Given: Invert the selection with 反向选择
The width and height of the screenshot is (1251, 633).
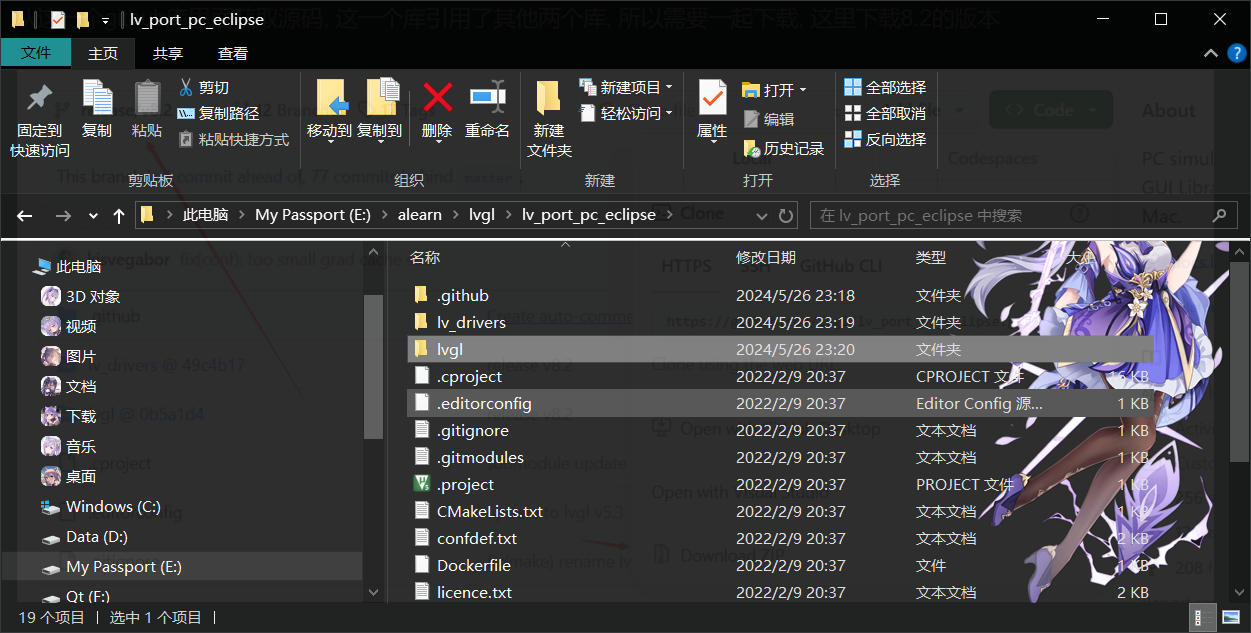Looking at the screenshot, I should click(885, 140).
